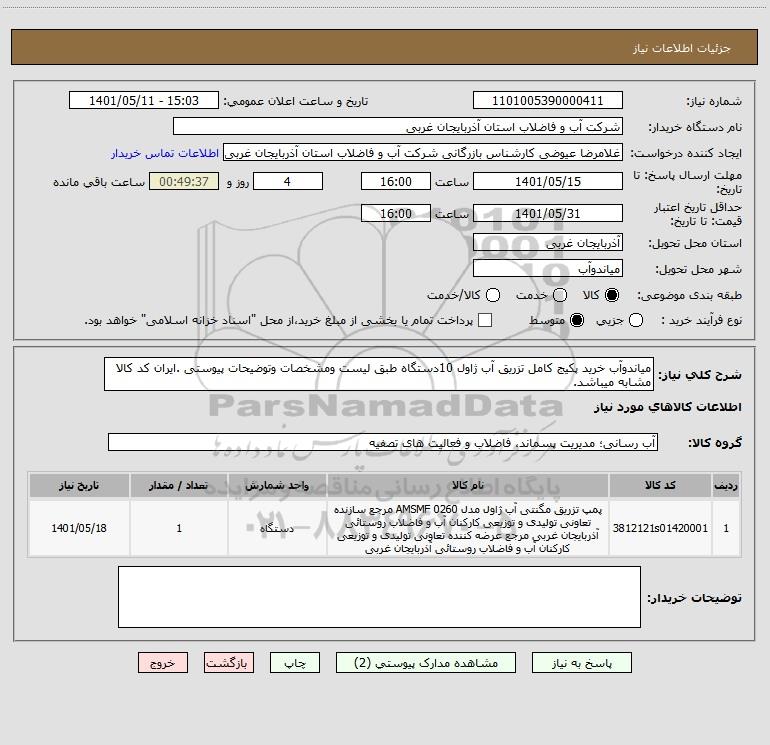Image resolution: width=770 pixels, height=745 pixels.
Task: Click the days remaining field showing 4
Action: point(288,181)
